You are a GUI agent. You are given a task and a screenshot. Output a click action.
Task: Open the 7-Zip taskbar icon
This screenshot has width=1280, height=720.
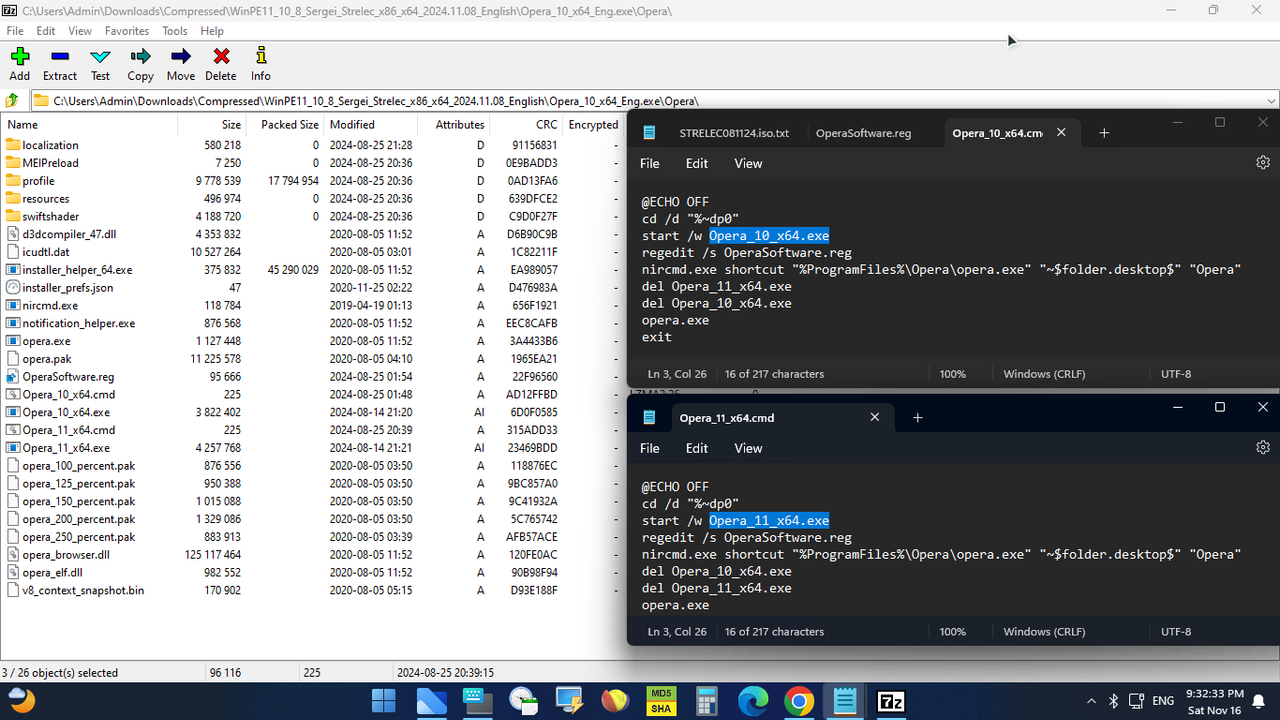[x=891, y=701]
